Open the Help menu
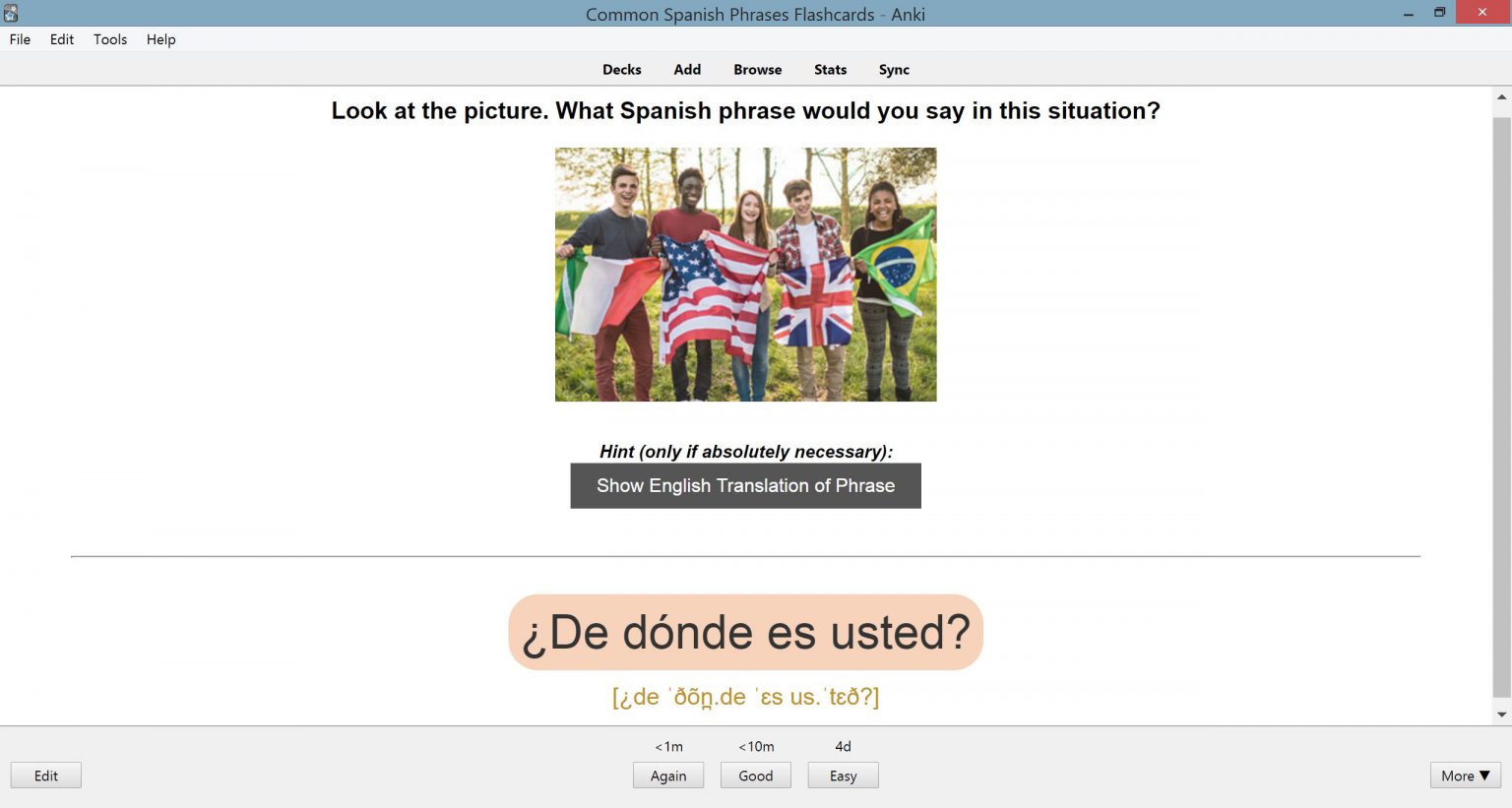The width and height of the screenshot is (1512, 808). [160, 39]
